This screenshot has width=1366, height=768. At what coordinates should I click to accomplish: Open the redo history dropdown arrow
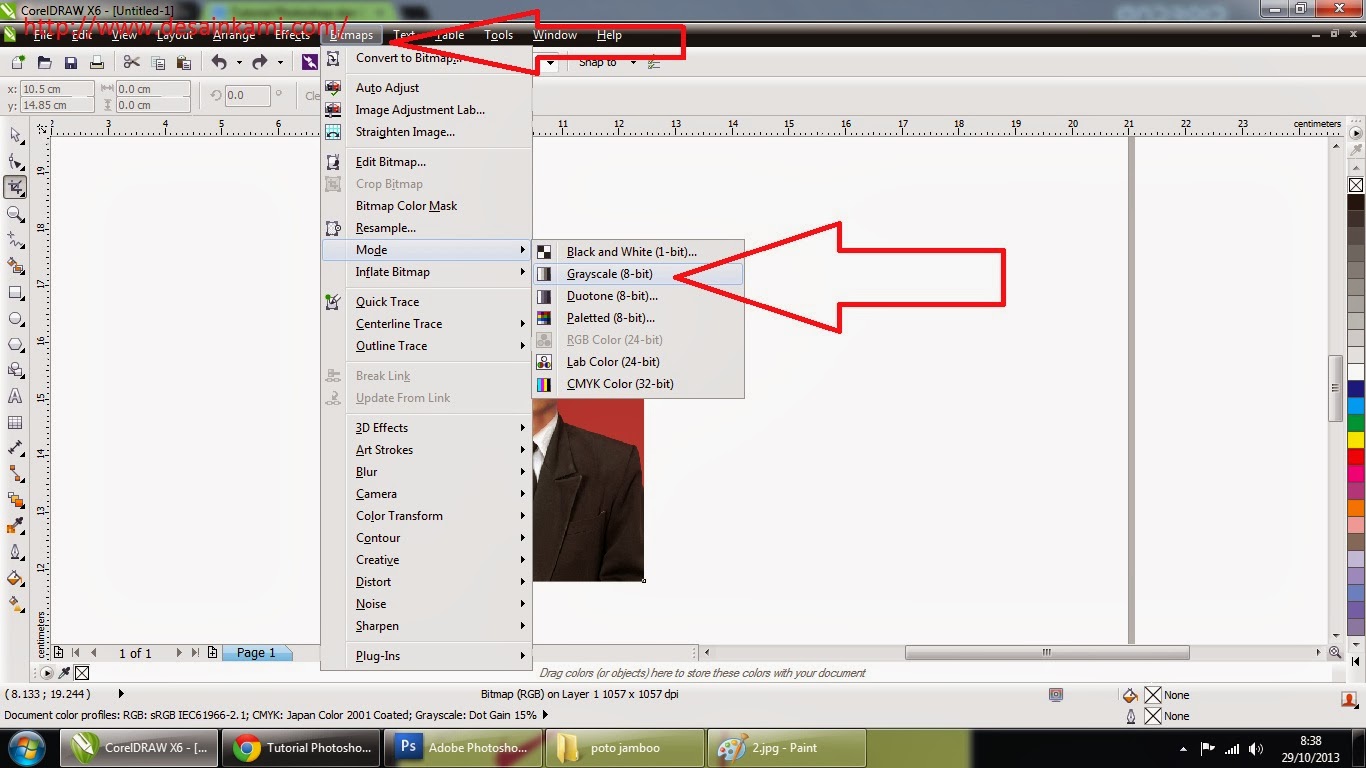[280, 62]
